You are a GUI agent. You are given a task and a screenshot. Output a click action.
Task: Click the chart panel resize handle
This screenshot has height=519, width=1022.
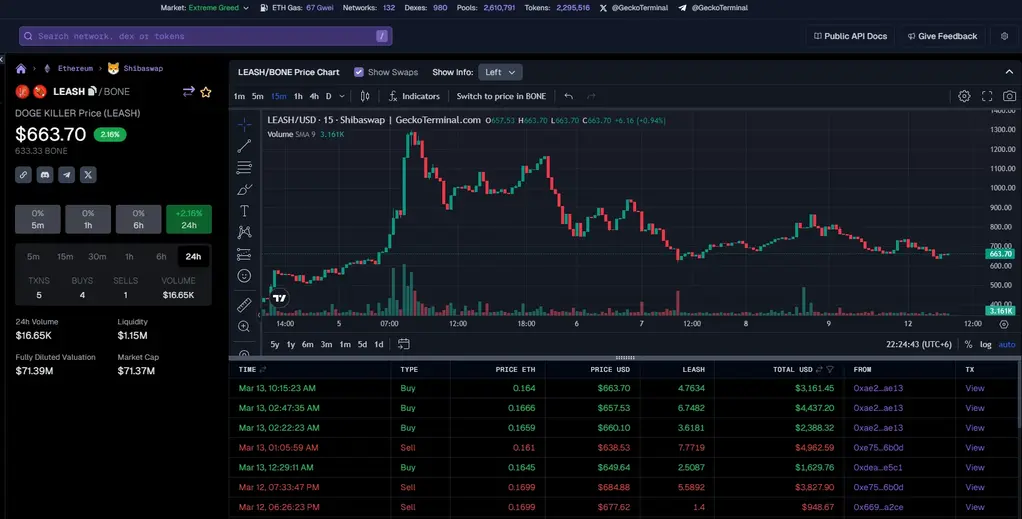pyautogui.click(x=624, y=358)
